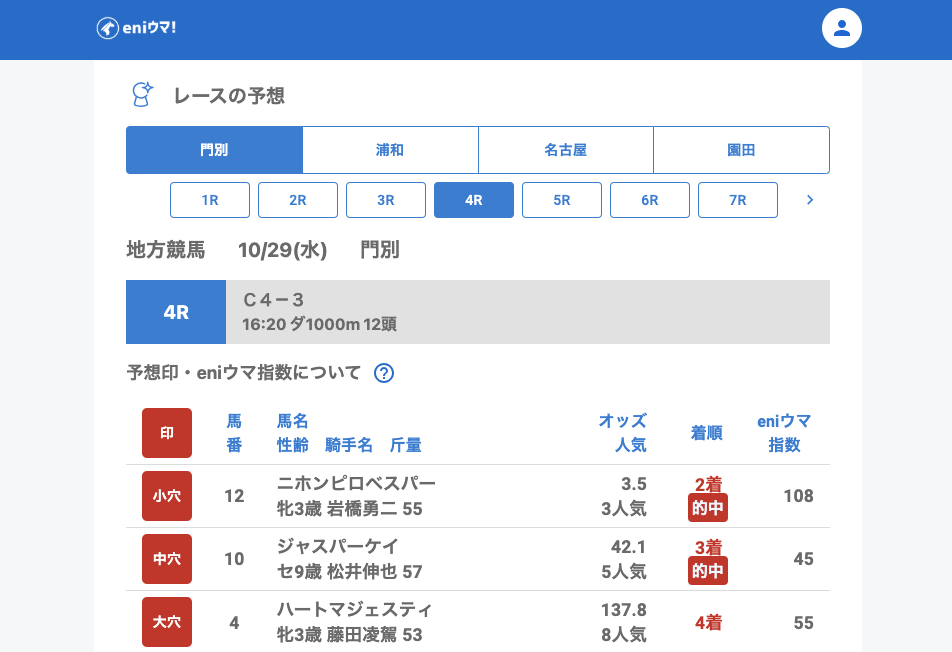This screenshot has height=652, width=952.
Task: Switch to the 園田 racecourse tab
Action: tap(741, 150)
